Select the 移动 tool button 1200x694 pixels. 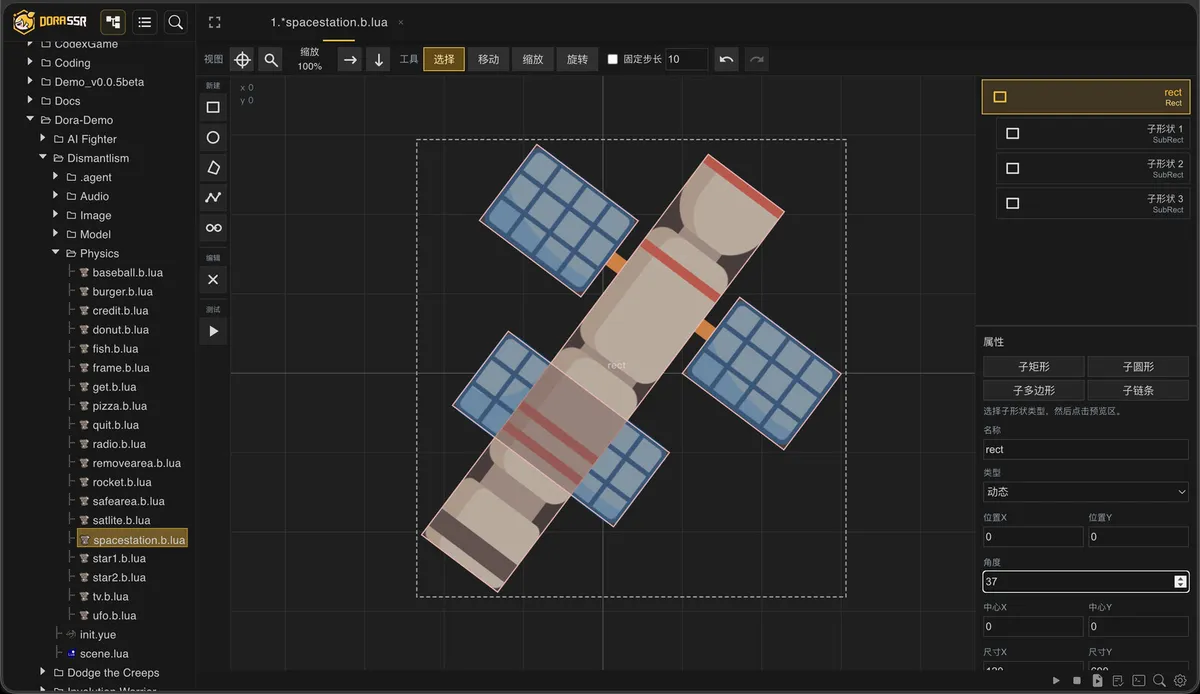click(488, 60)
